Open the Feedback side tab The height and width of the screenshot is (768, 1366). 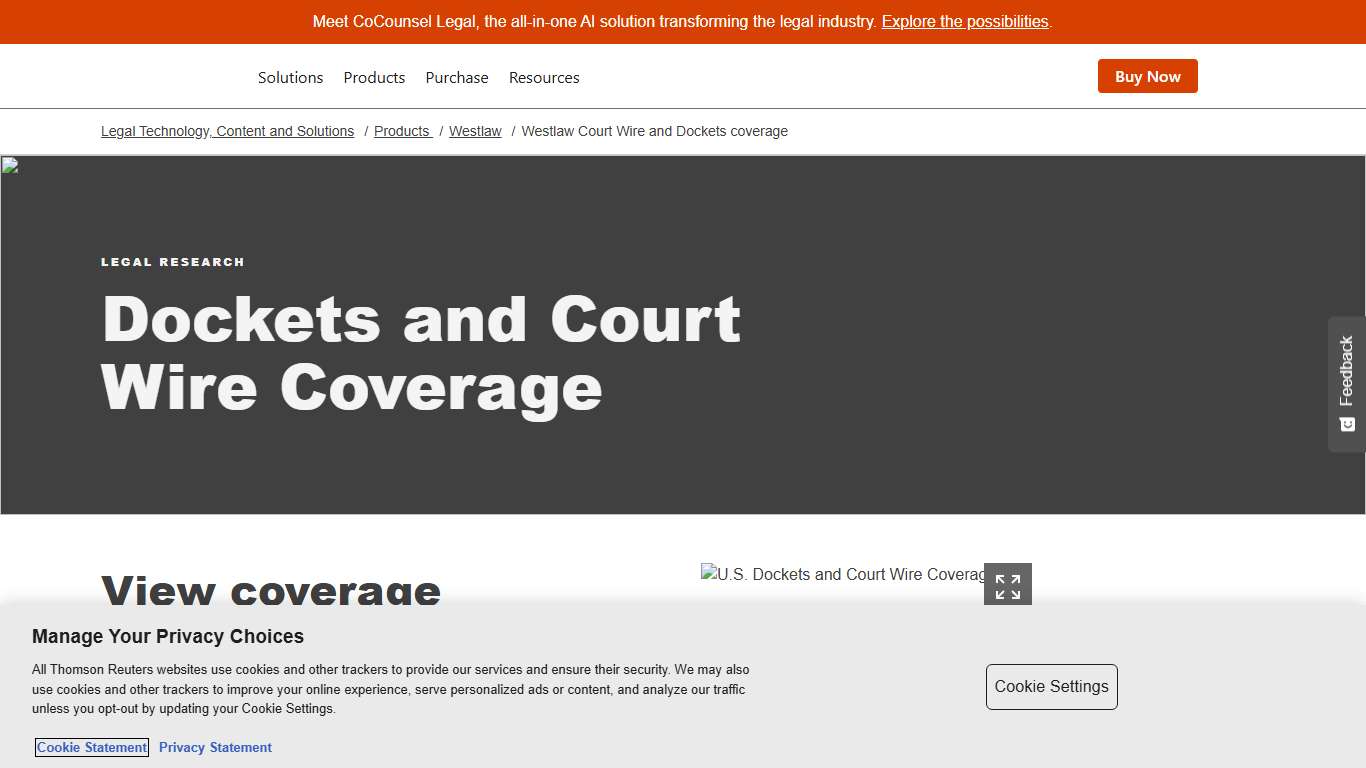coord(1345,385)
